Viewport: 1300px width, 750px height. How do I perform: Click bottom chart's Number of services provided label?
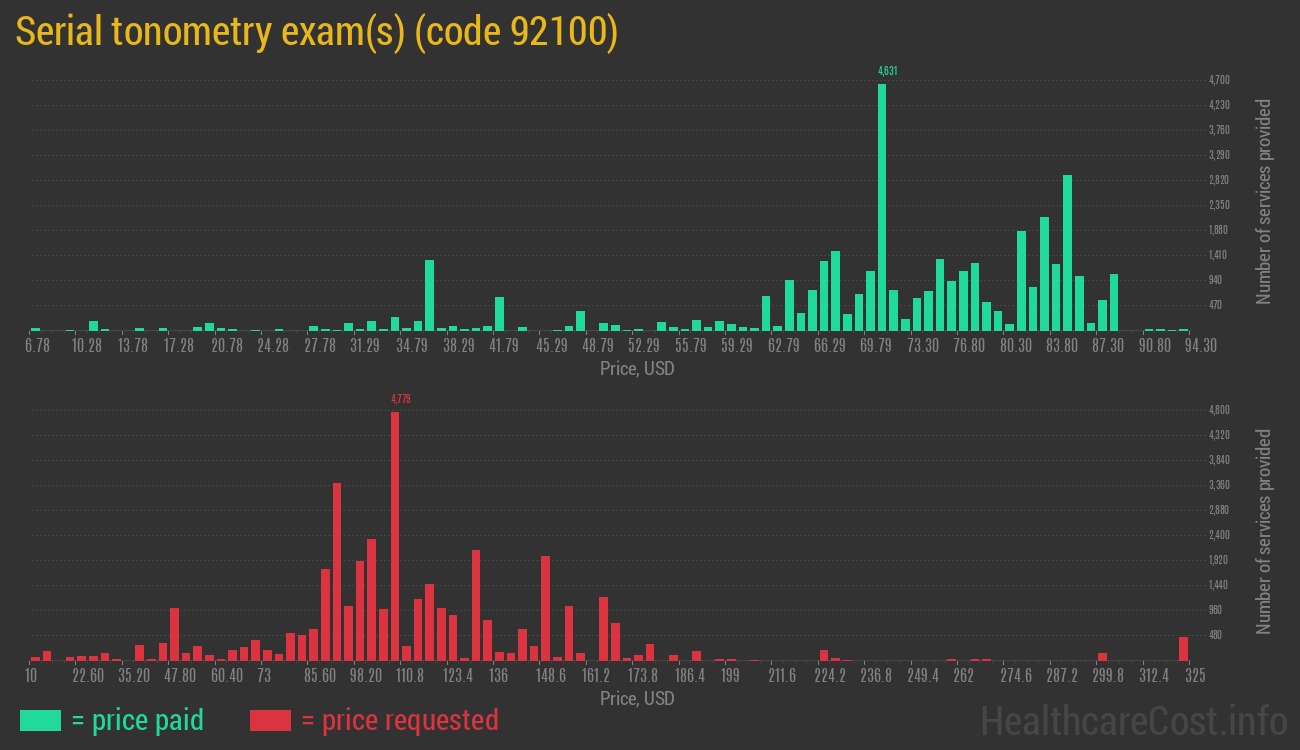click(1264, 531)
